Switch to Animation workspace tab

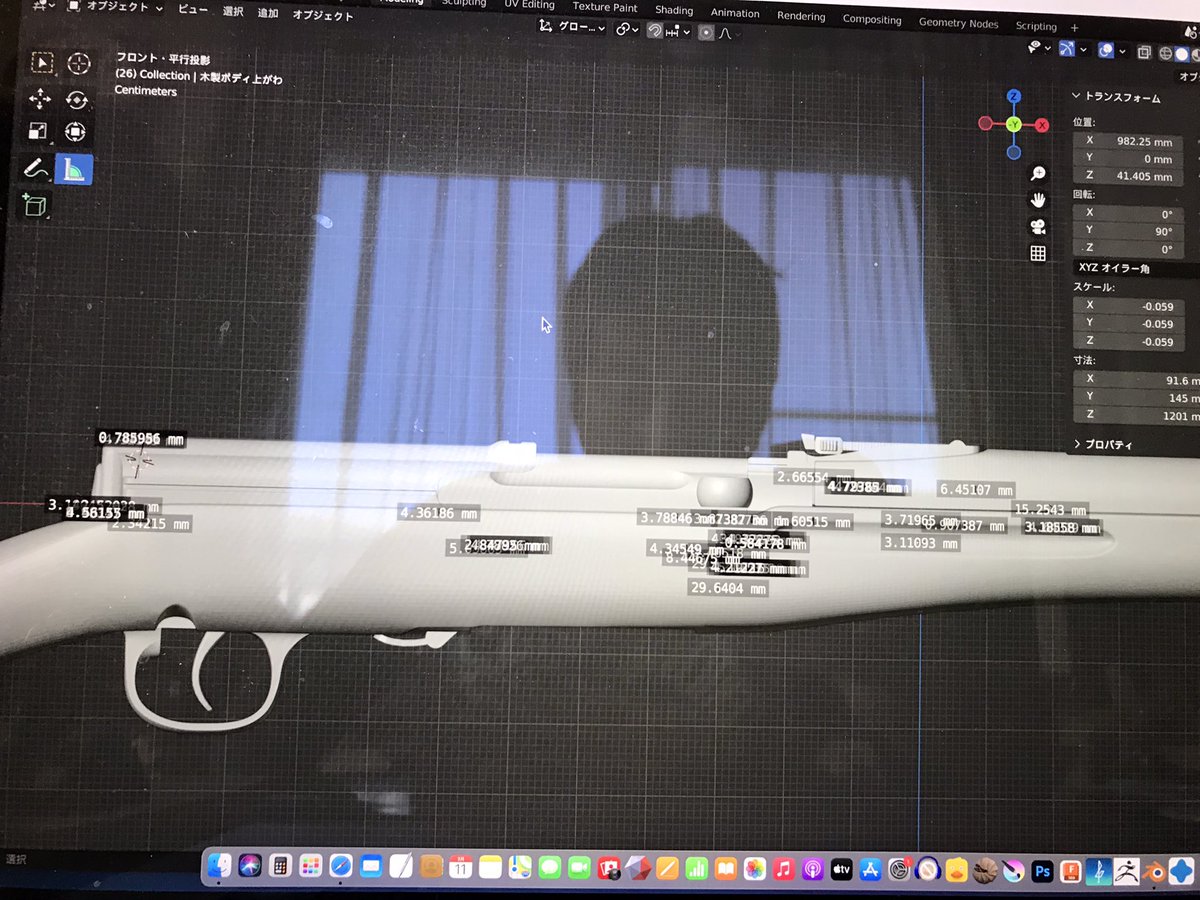(x=734, y=13)
